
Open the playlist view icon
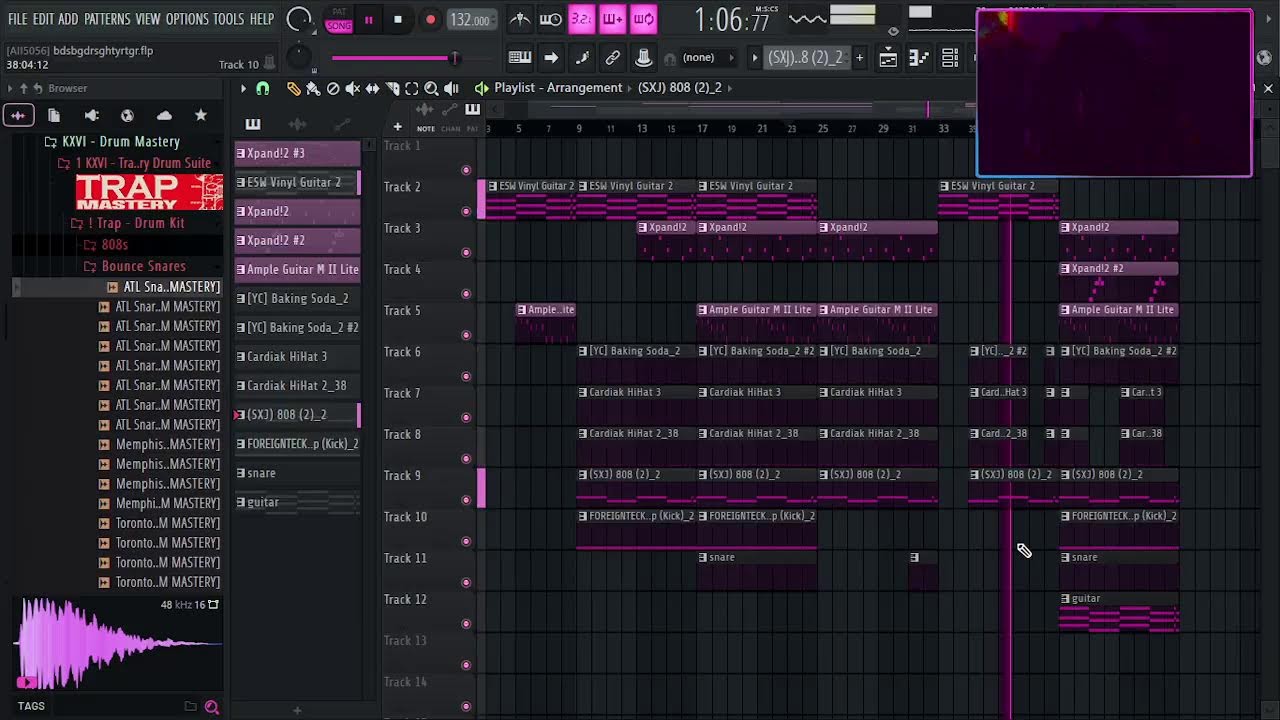point(888,58)
